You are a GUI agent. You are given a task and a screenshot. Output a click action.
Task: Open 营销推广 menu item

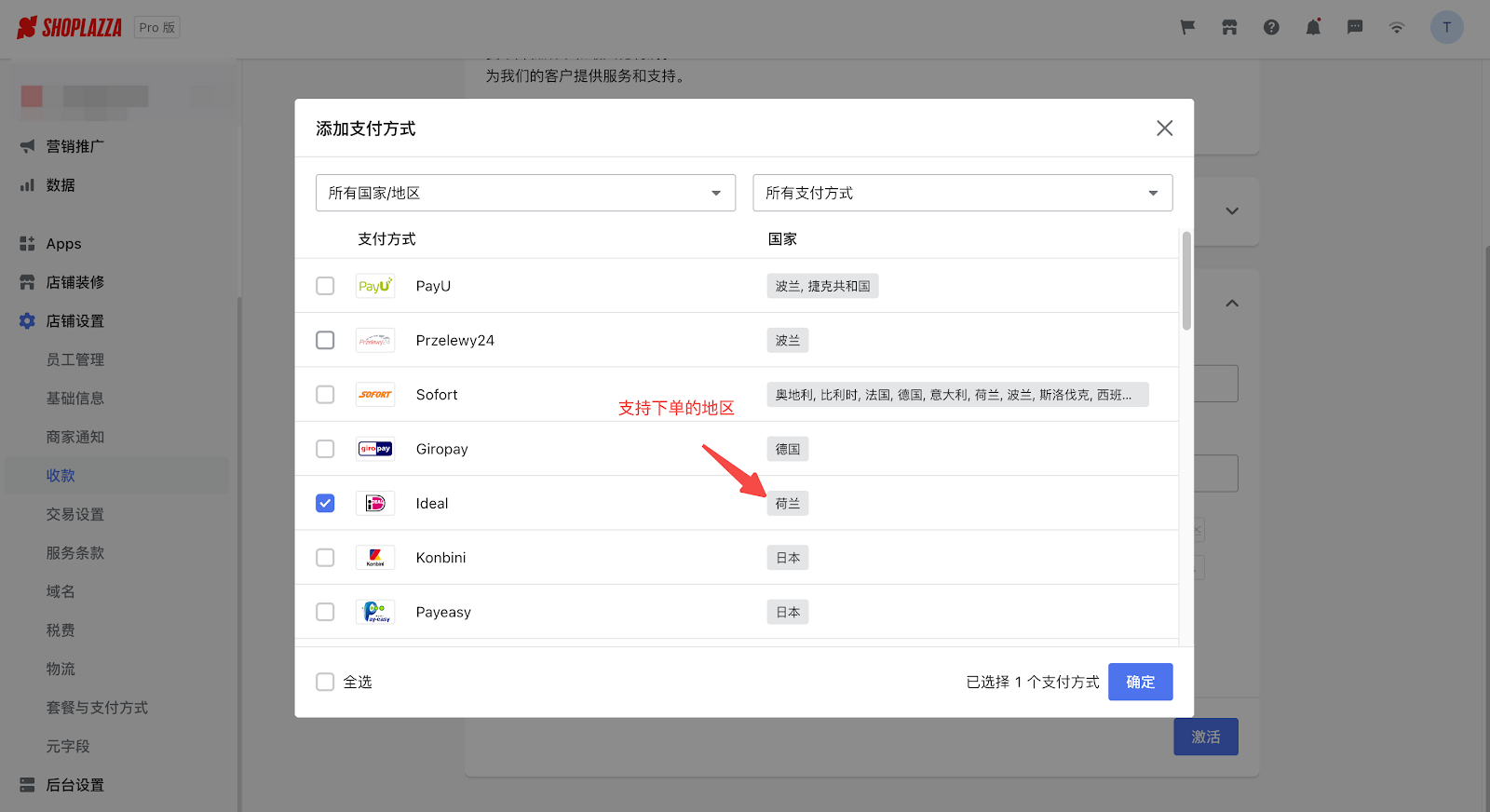tap(75, 146)
